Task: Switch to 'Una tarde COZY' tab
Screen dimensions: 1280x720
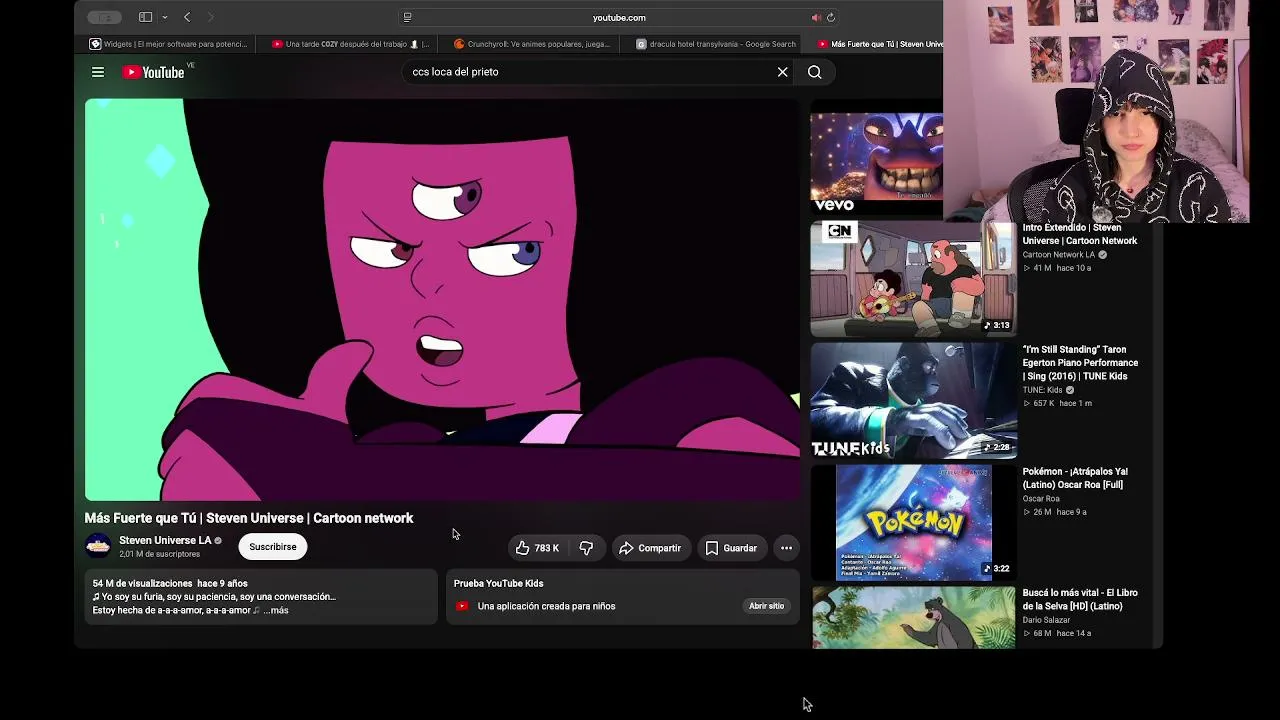Action: tap(351, 44)
